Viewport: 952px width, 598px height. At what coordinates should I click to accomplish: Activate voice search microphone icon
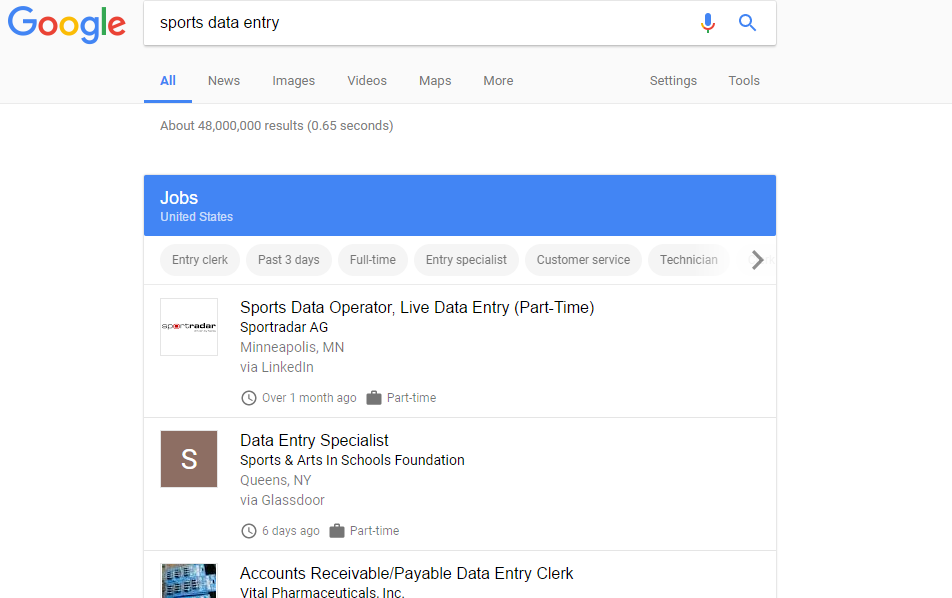(x=707, y=22)
